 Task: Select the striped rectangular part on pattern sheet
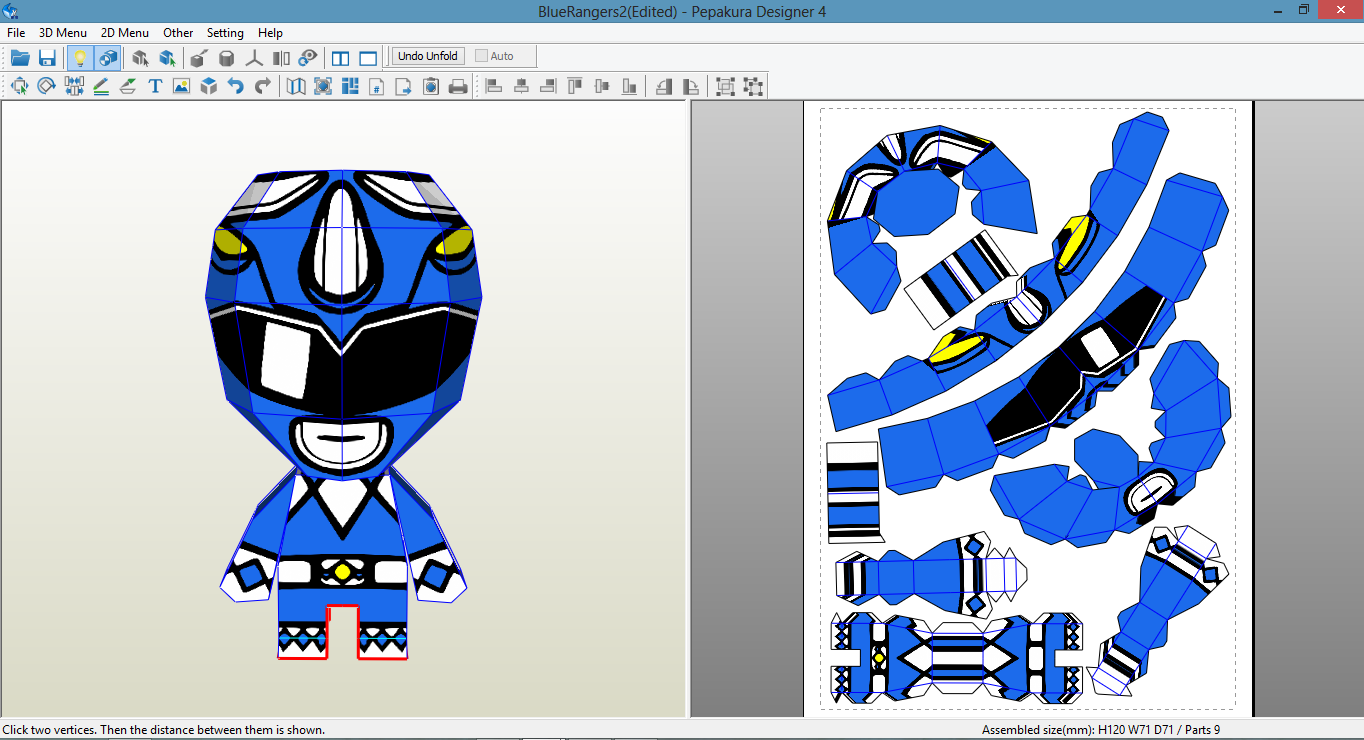[x=852, y=492]
